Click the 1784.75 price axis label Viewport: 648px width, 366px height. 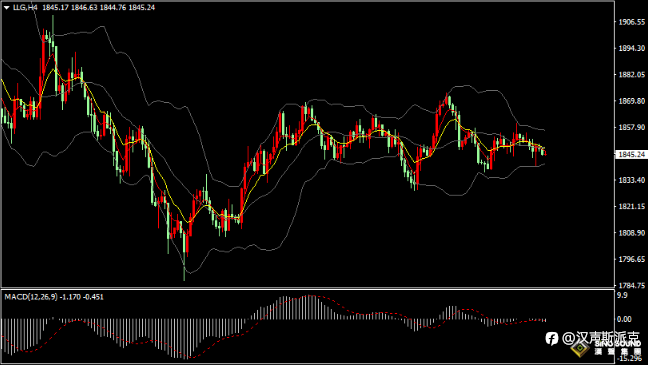click(x=631, y=285)
